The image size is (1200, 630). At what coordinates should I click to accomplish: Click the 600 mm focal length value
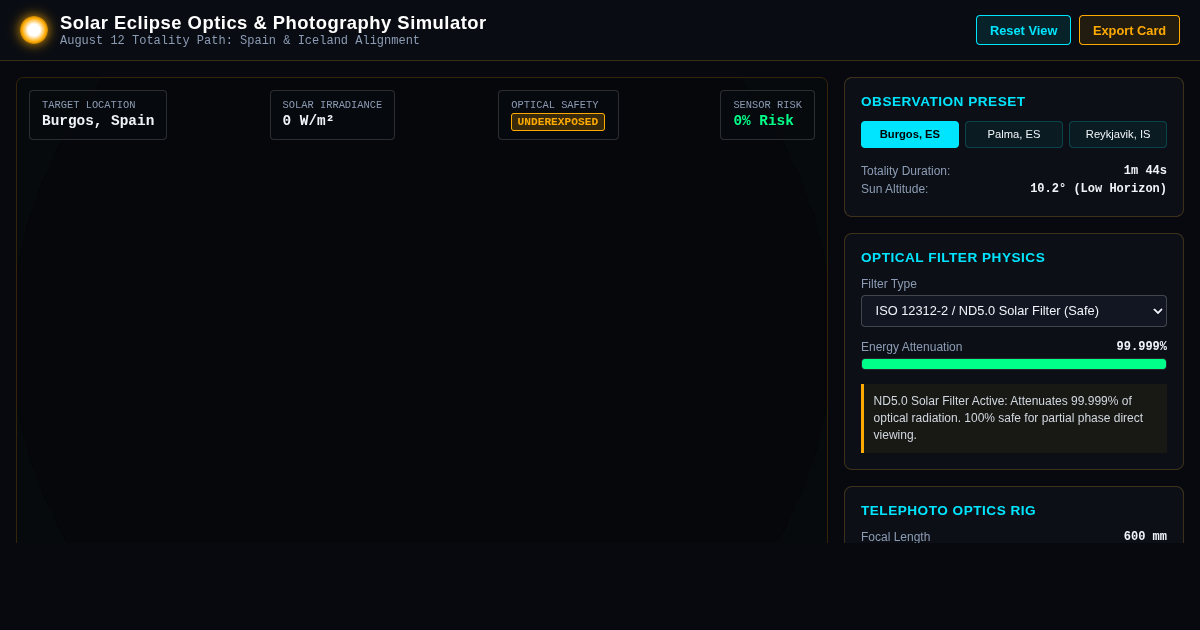(1145, 537)
